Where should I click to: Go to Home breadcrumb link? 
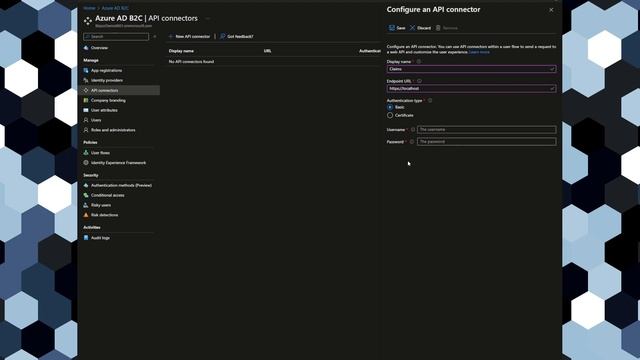89,8
